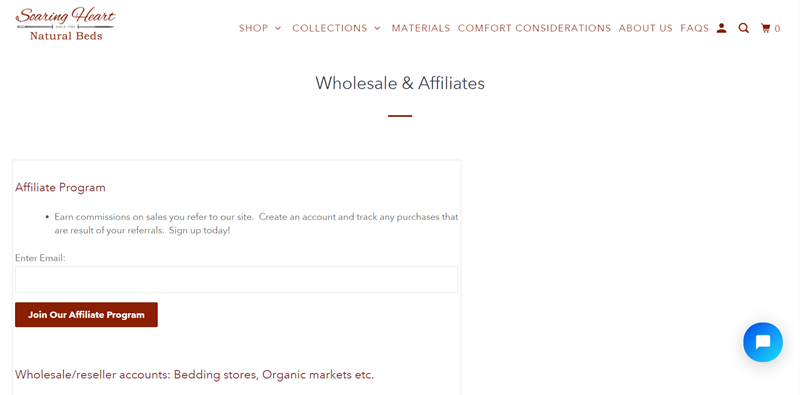Visit the ABOUT US page
The width and height of the screenshot is (800, 395).
coord(645,29)
